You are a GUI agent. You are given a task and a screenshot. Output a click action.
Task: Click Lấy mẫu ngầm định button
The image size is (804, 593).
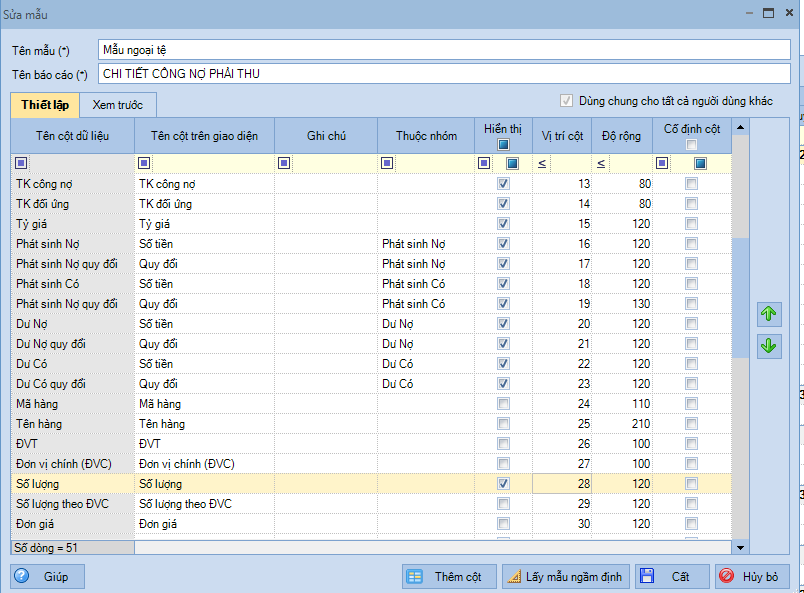point(564,577)
